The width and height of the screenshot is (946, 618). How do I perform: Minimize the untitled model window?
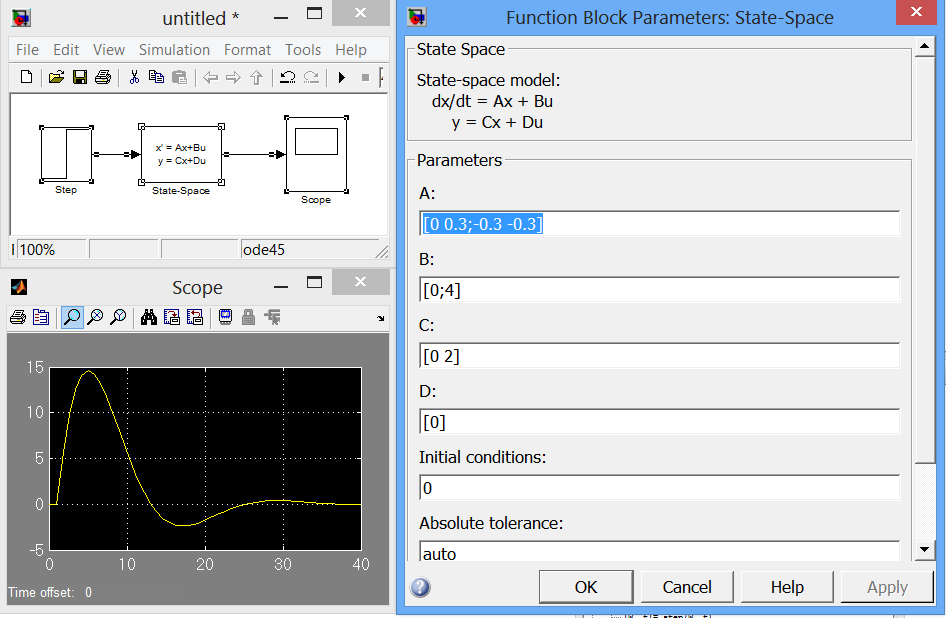[x=281, y=18]
